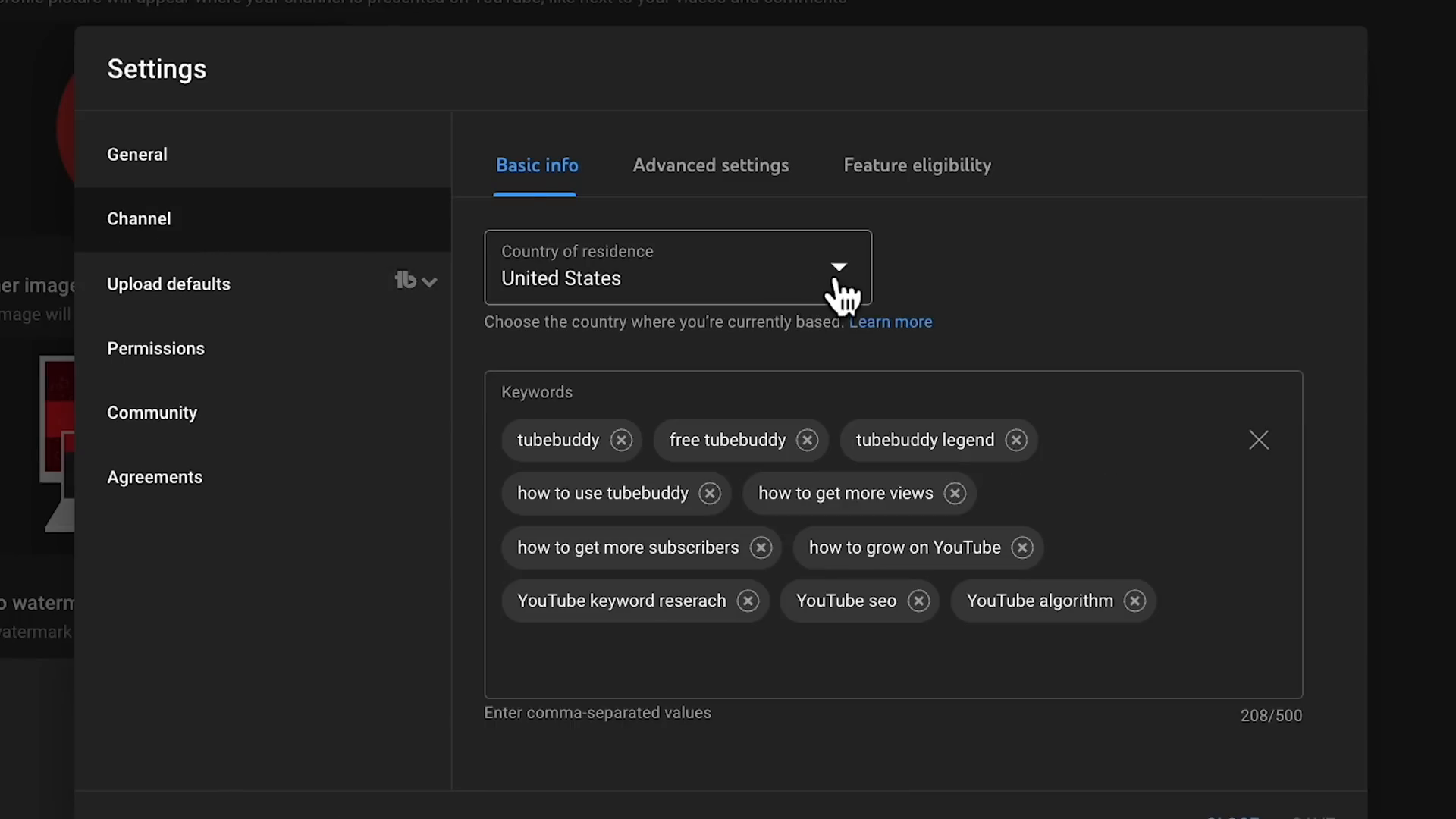1456x819 pixels.
Task: Remove the "how to grow on YouTube" keyword
Action: 1022,548
